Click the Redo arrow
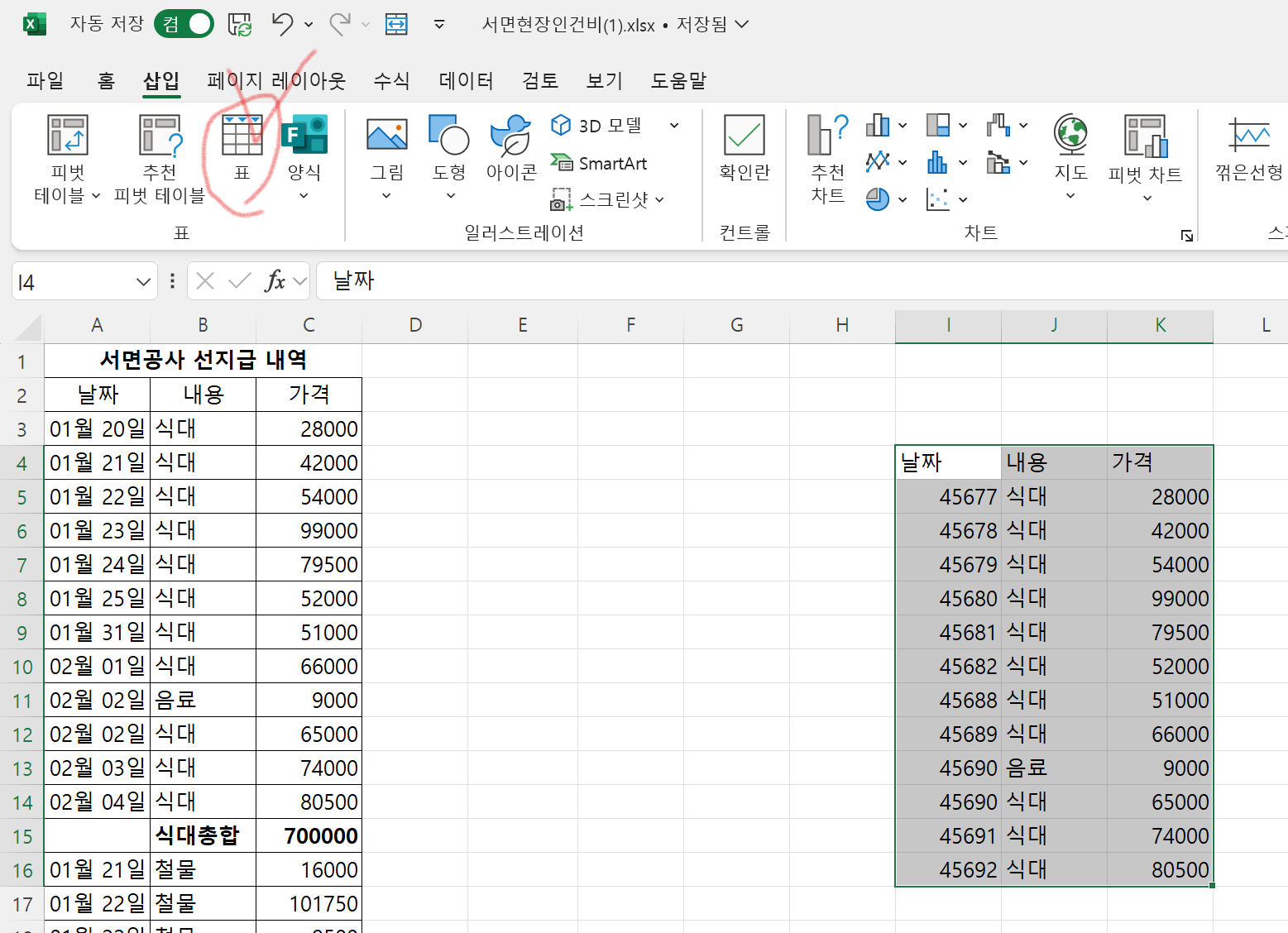This screenshot has width=1288, height=933. (x=340, y=25)
